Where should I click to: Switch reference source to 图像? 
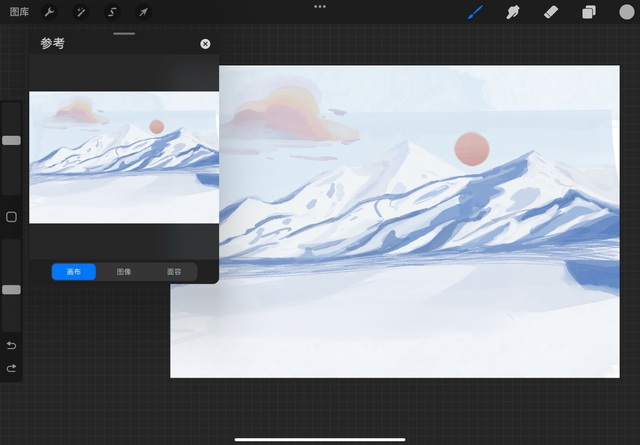click(x=124, y=272)
